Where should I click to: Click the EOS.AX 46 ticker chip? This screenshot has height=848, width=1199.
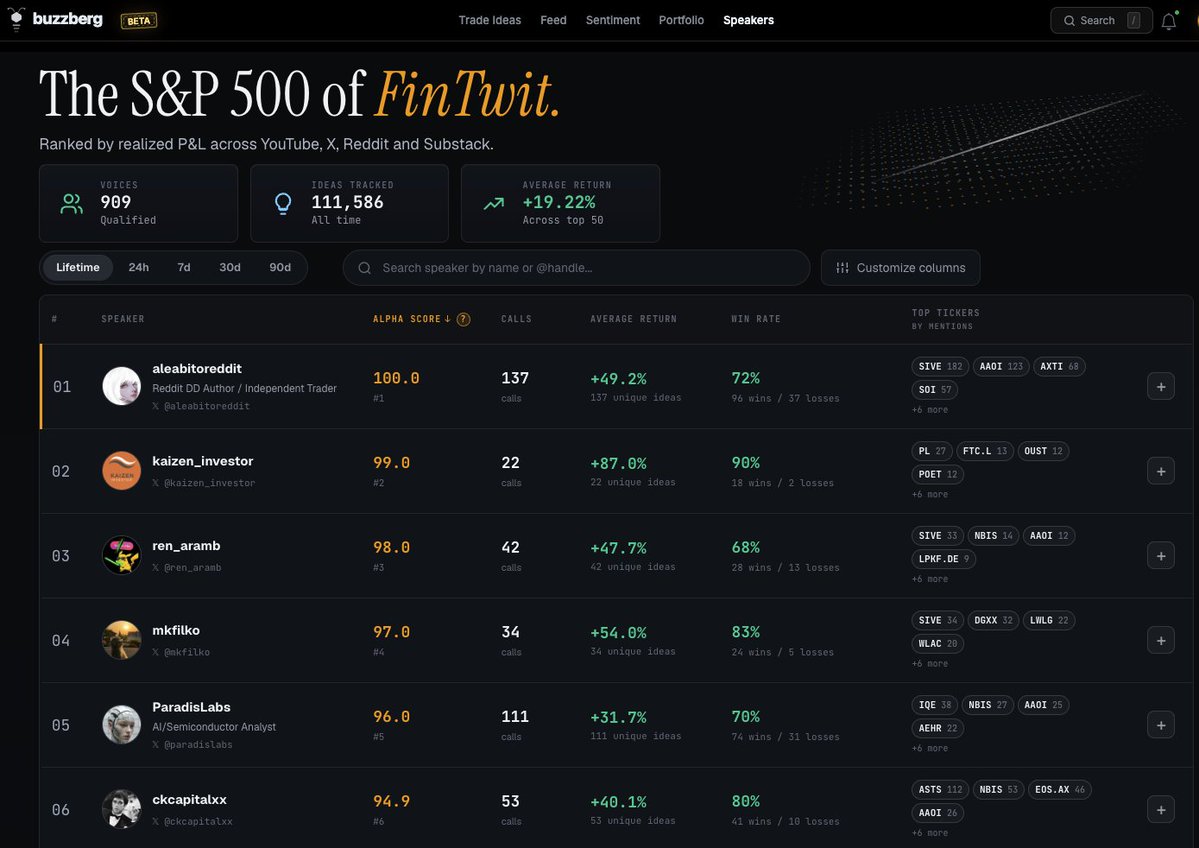click(x=1059, y=790)
